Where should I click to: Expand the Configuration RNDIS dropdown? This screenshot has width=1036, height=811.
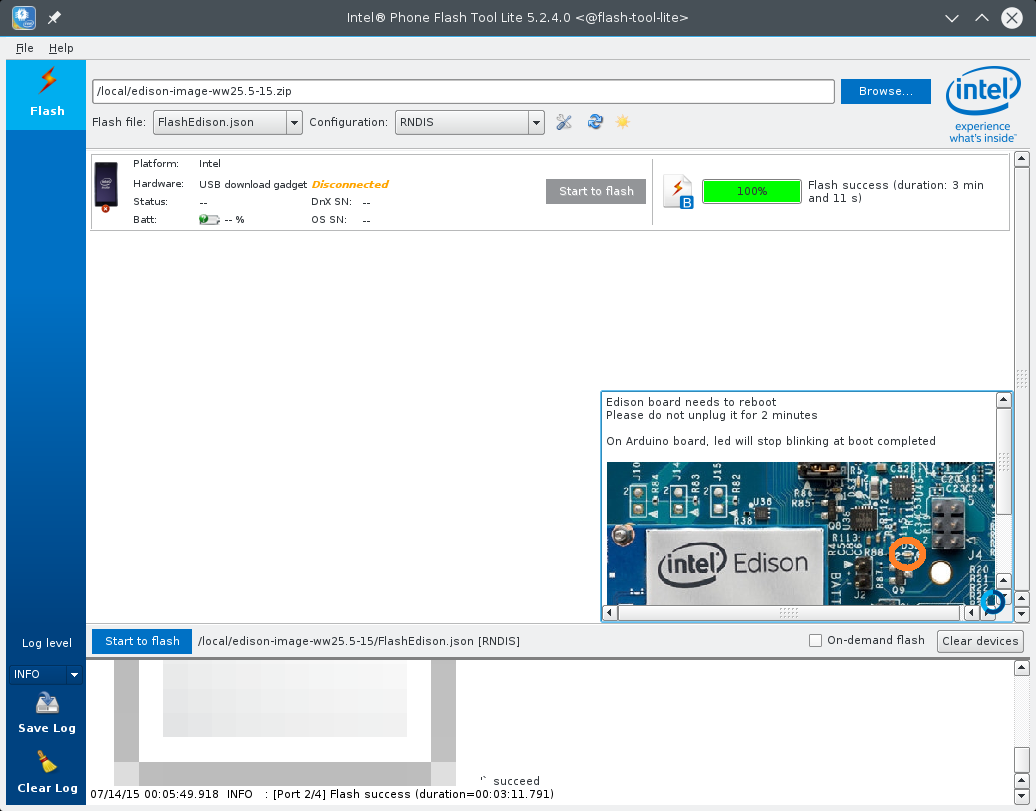(536, 122)
